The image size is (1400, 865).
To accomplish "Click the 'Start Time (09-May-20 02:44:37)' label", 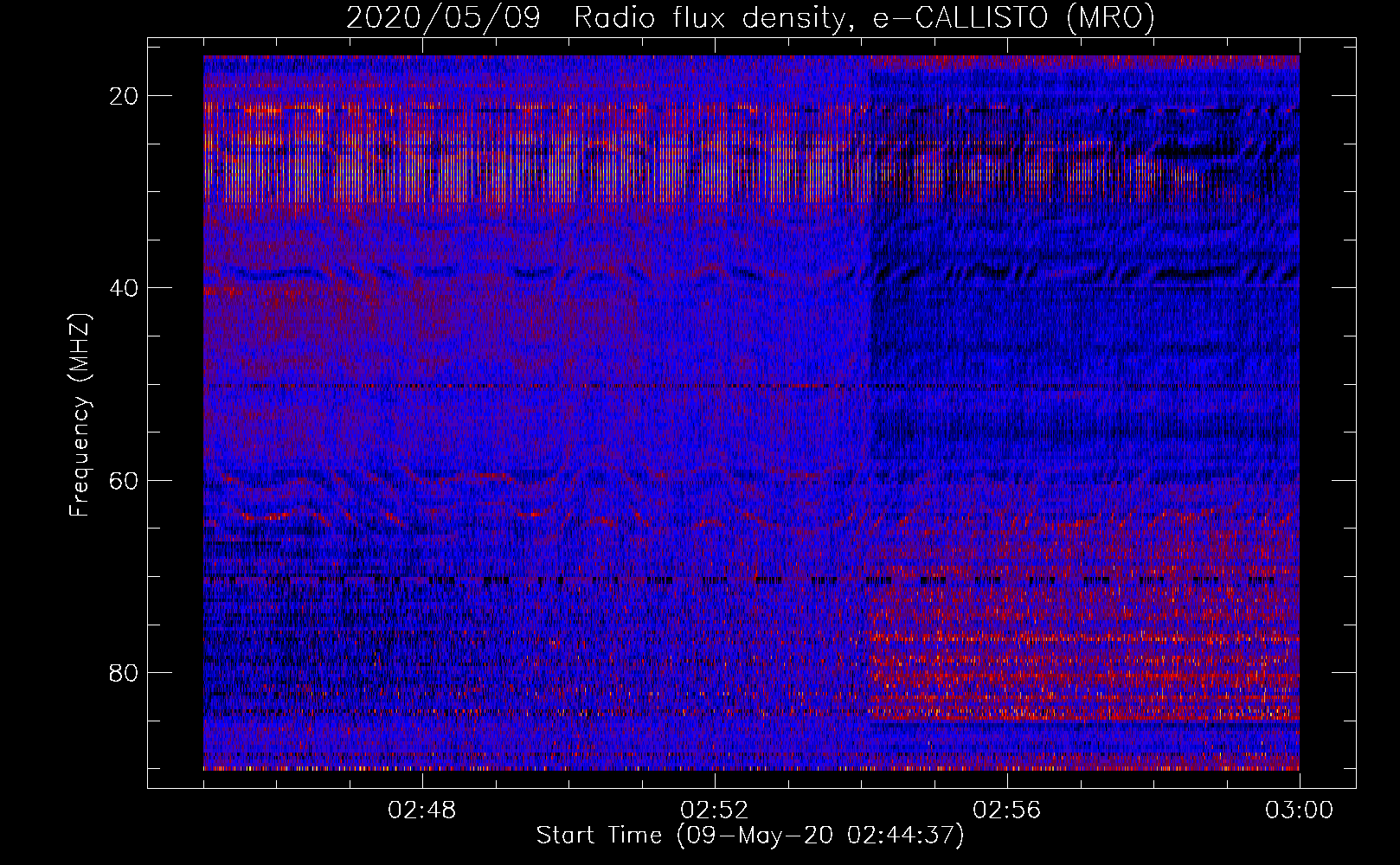I will (749, 836).
